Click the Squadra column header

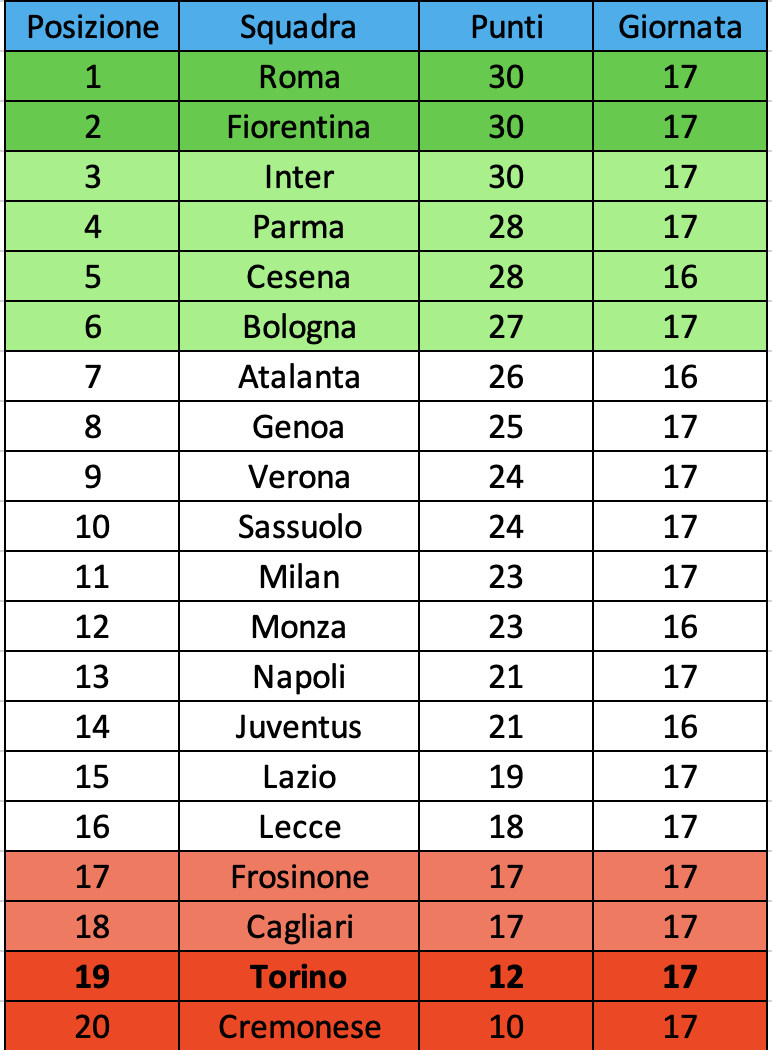298,27
